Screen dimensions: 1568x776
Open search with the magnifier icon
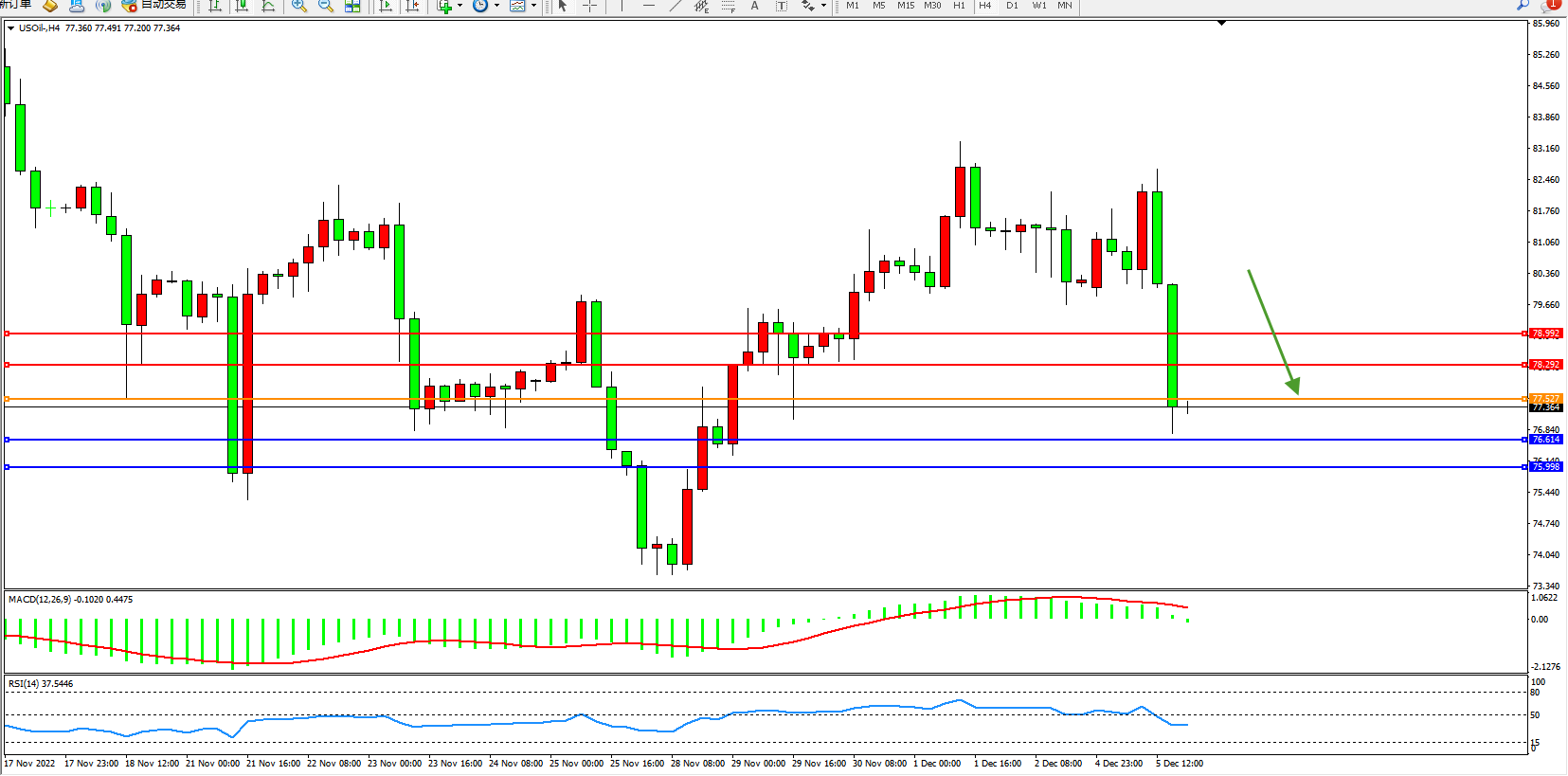click(1523, 5)
